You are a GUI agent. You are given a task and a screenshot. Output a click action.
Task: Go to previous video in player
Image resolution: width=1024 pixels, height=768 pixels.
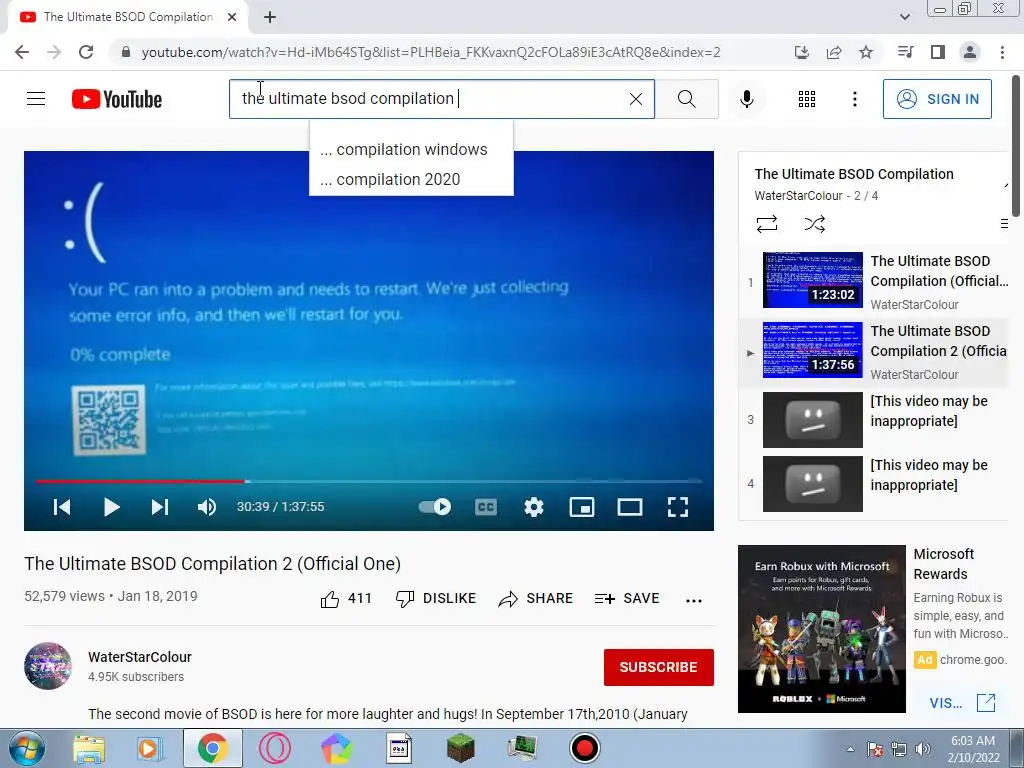click(62, 507)
